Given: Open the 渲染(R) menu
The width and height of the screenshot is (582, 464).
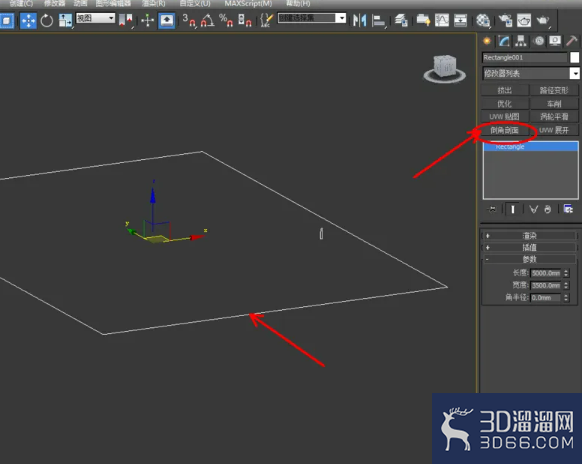Looking at the screenshot, I should [x=153, y=4].
